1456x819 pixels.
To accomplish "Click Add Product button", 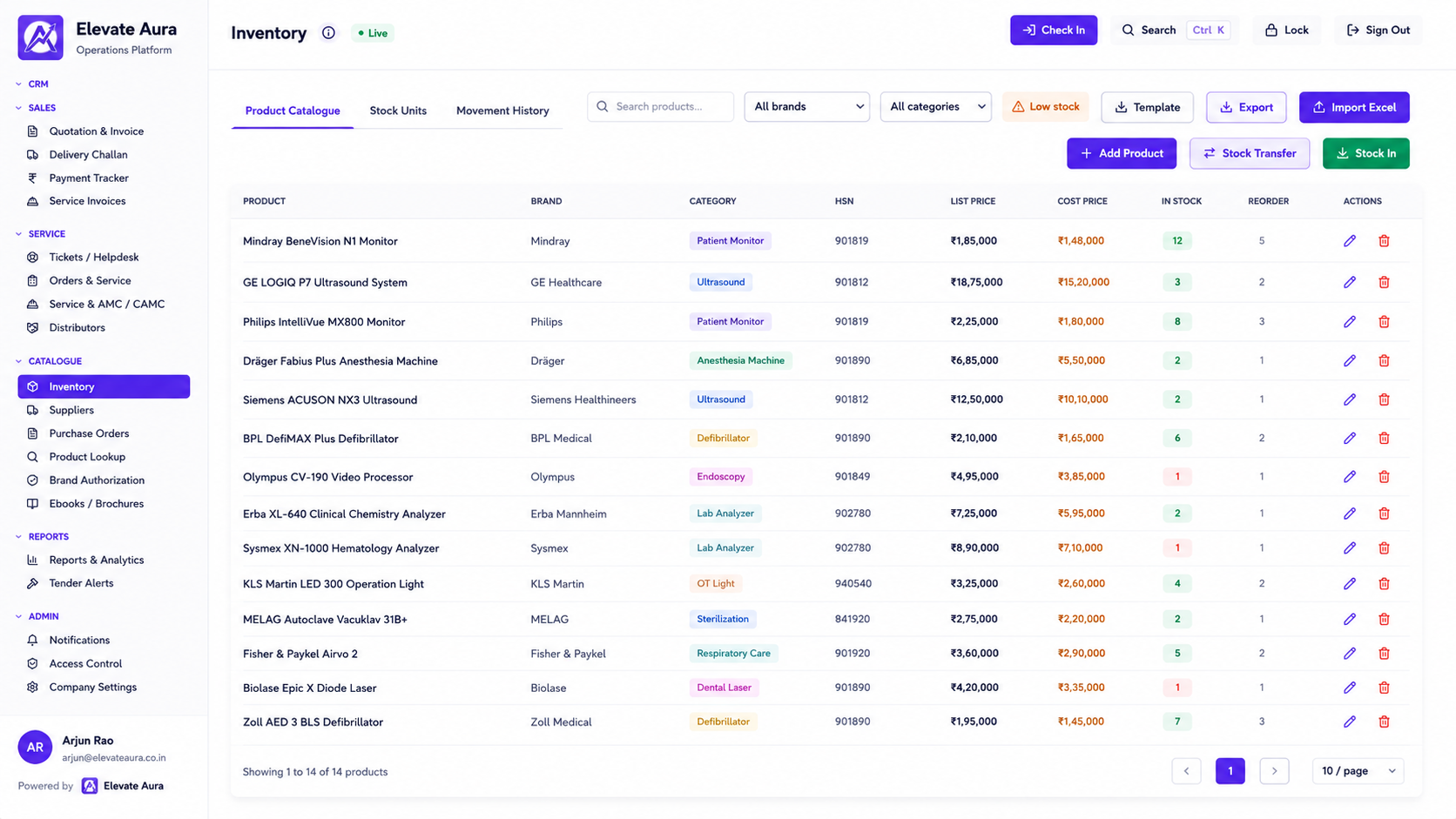I will (1122, 153).
